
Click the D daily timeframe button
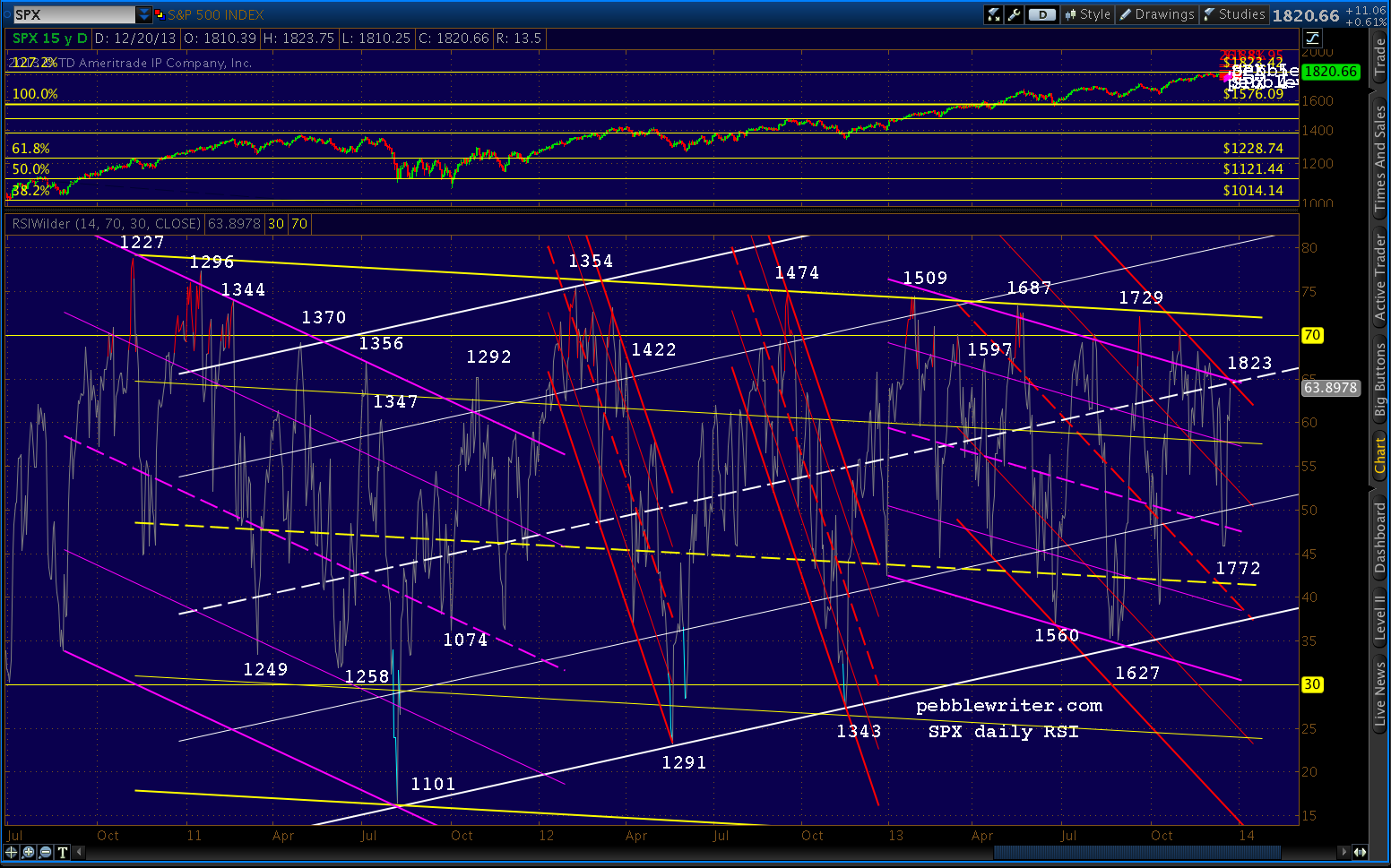(1041, 14)
